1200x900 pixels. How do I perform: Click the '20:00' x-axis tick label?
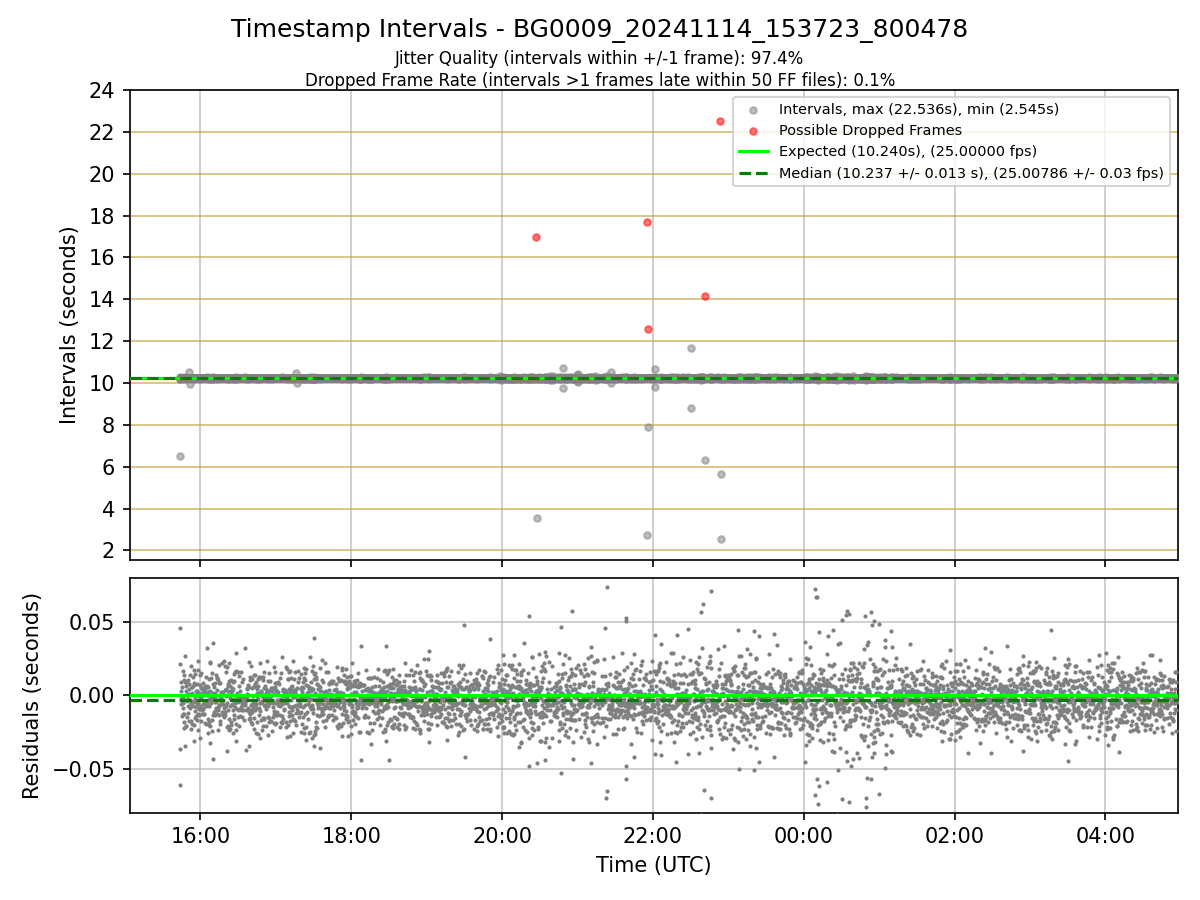tap(502, 834)
